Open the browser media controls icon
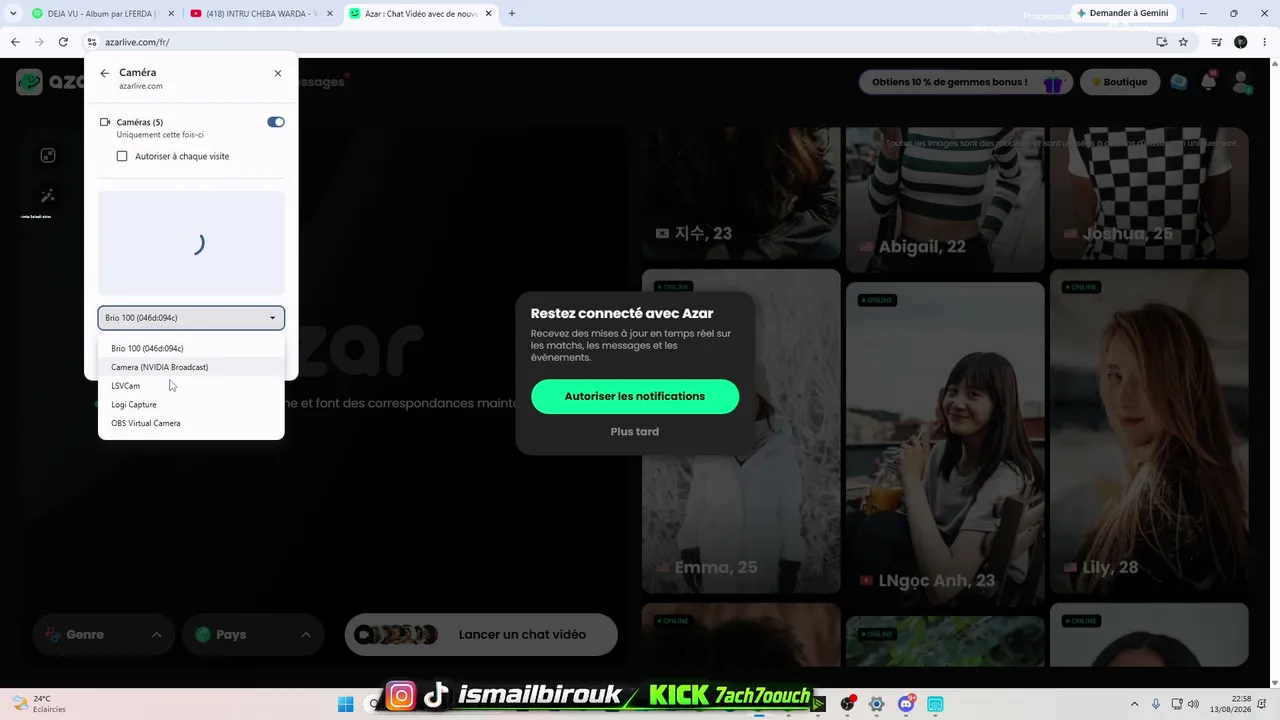Image resolution: width=1280 pixels, height=720 pixels. tap(1217, 42)
